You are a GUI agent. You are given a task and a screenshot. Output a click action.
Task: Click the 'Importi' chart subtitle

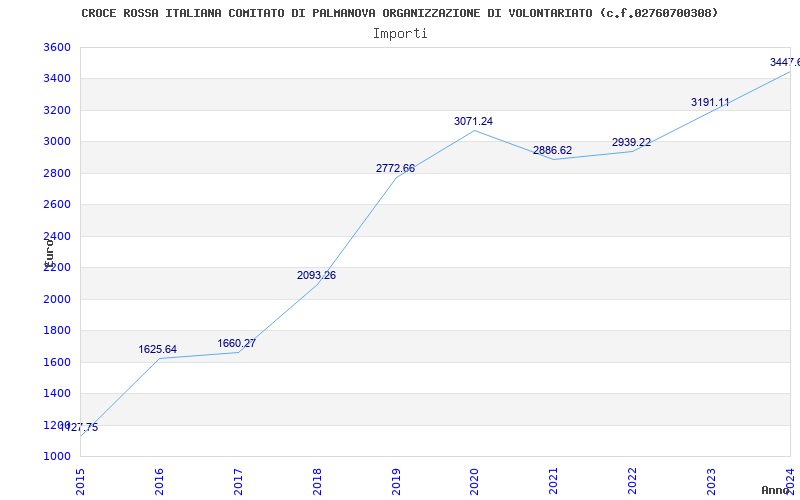[400, 34]
